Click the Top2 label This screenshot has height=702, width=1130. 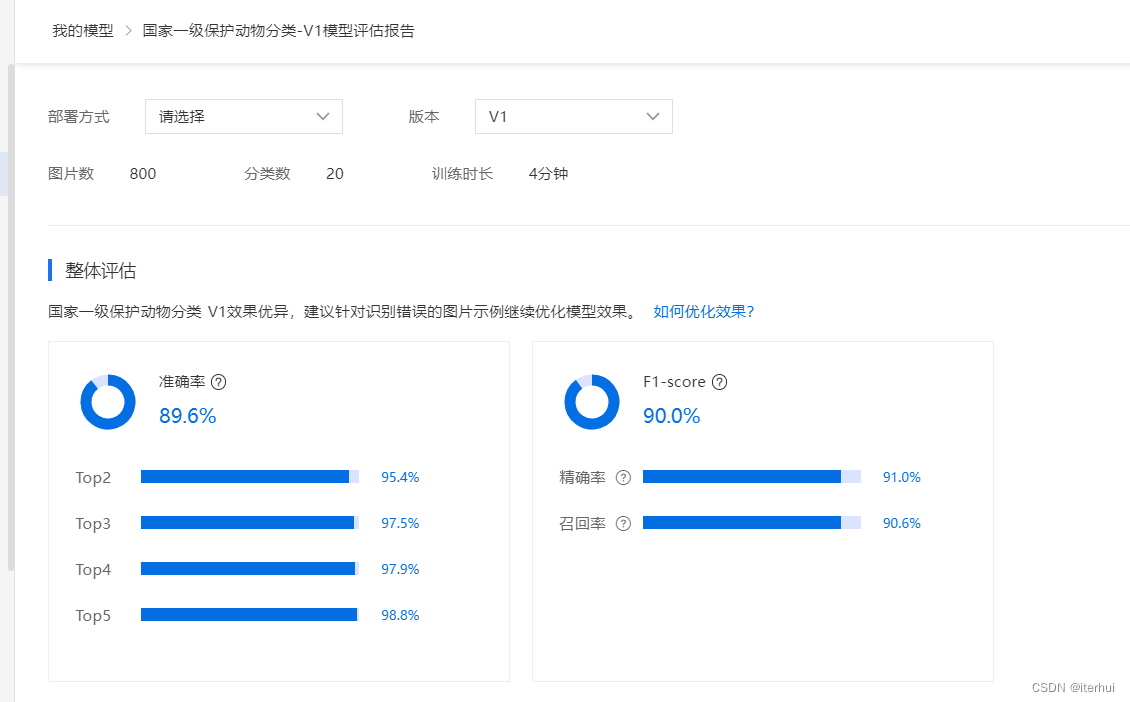(93, 478)
